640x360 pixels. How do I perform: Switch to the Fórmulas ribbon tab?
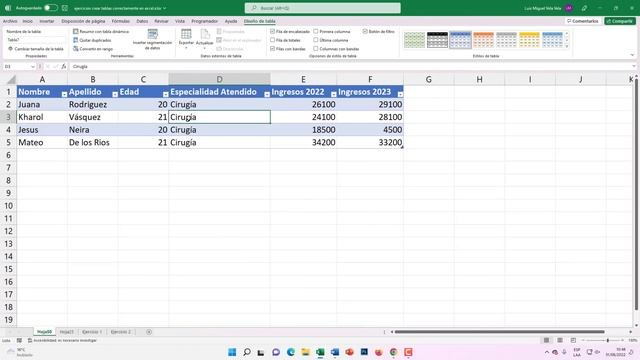point(120,21)
